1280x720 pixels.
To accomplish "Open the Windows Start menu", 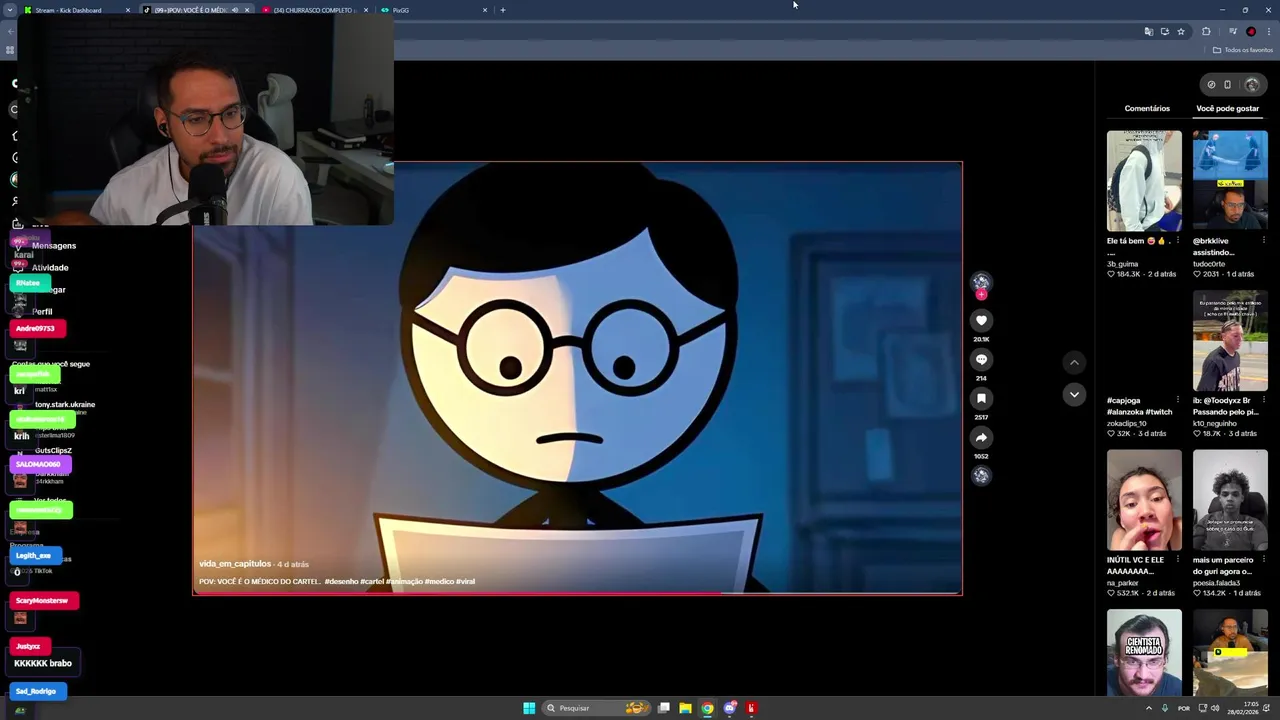I will click(529, 708).
